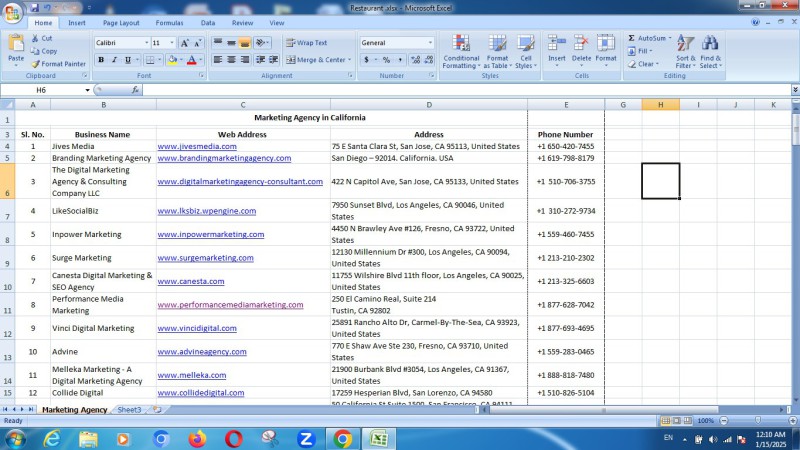Image resolution: width=800 pixels, height=450 pixels.
Task: Expand the font size dropdown
Action: click(x=172, y=43)
